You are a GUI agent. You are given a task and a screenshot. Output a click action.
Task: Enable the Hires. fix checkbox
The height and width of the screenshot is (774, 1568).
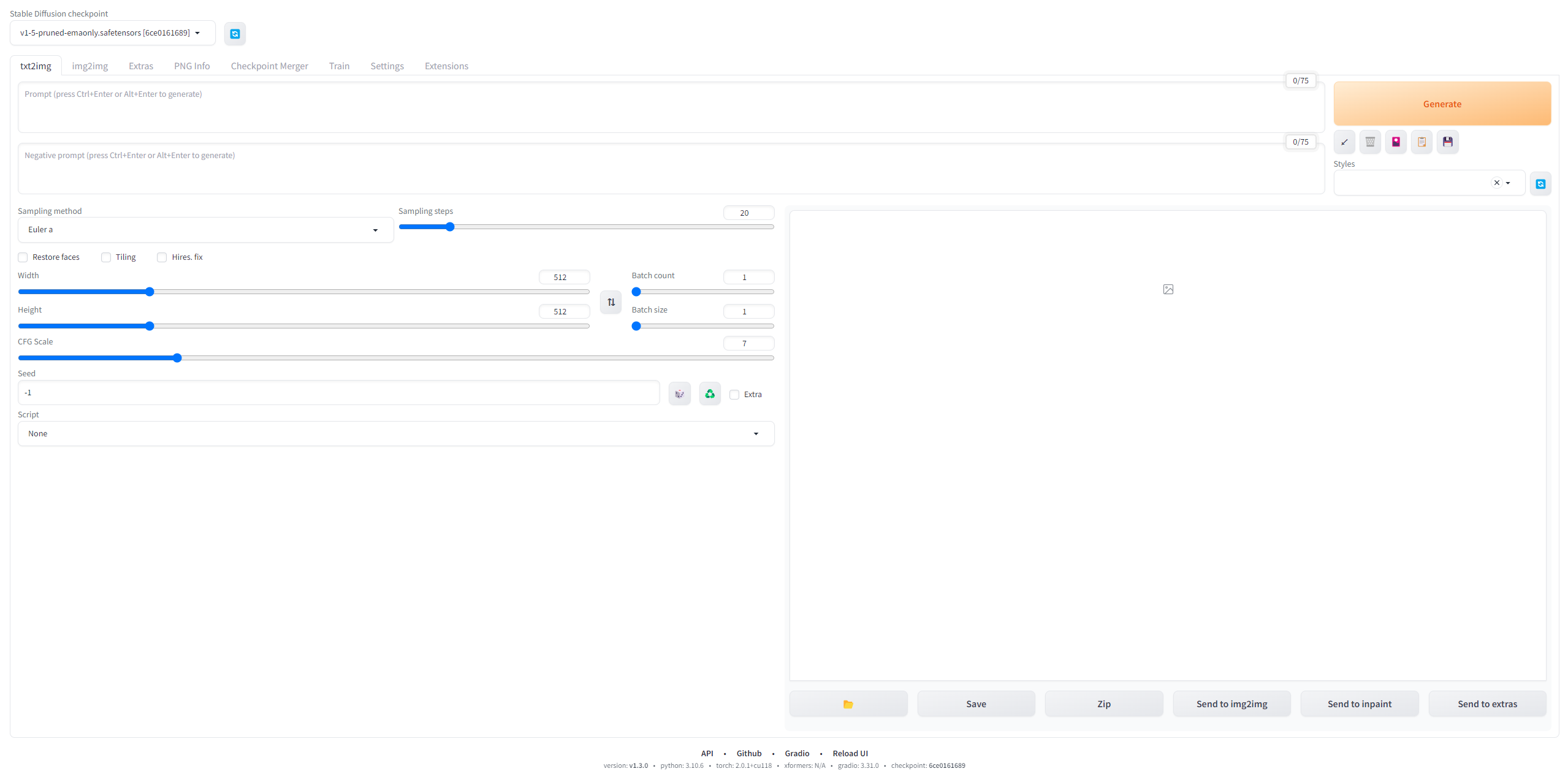click(x=162, y=257)
